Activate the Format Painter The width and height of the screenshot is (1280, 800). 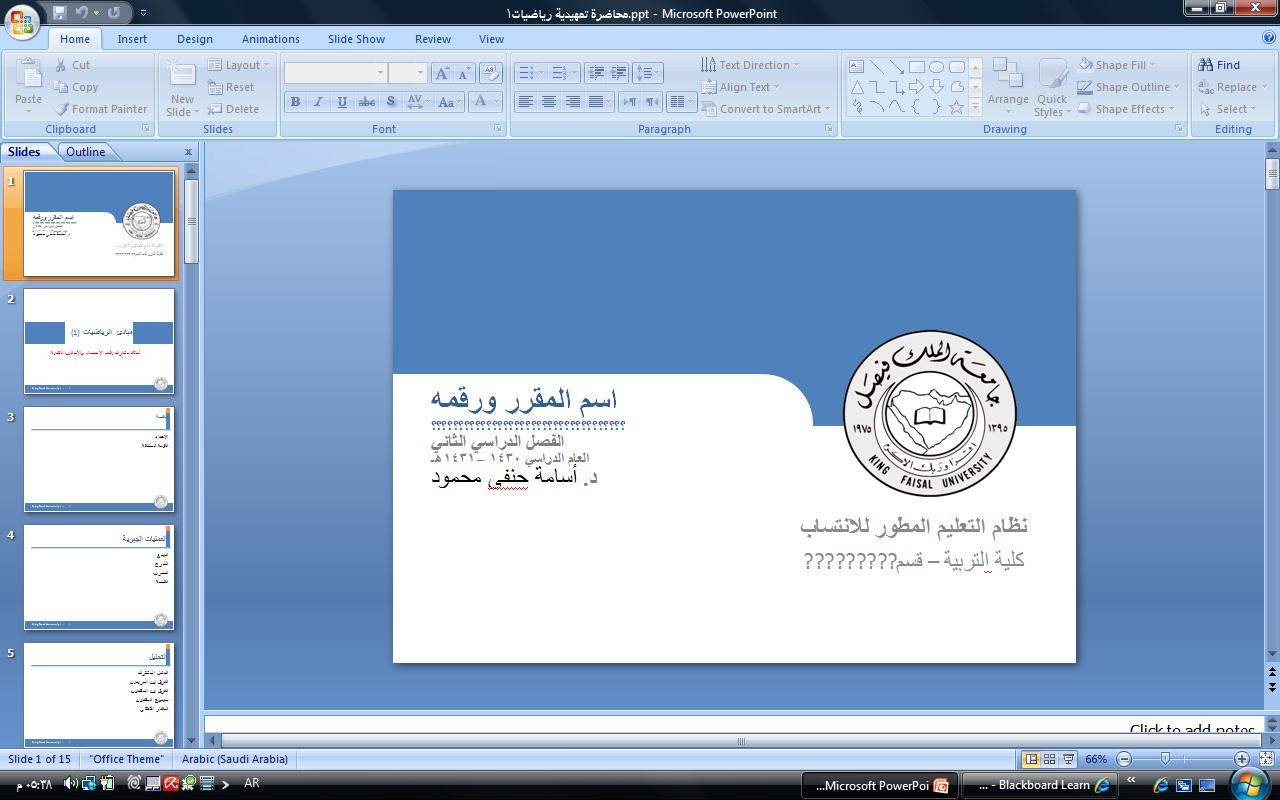[x=101, y=109]
